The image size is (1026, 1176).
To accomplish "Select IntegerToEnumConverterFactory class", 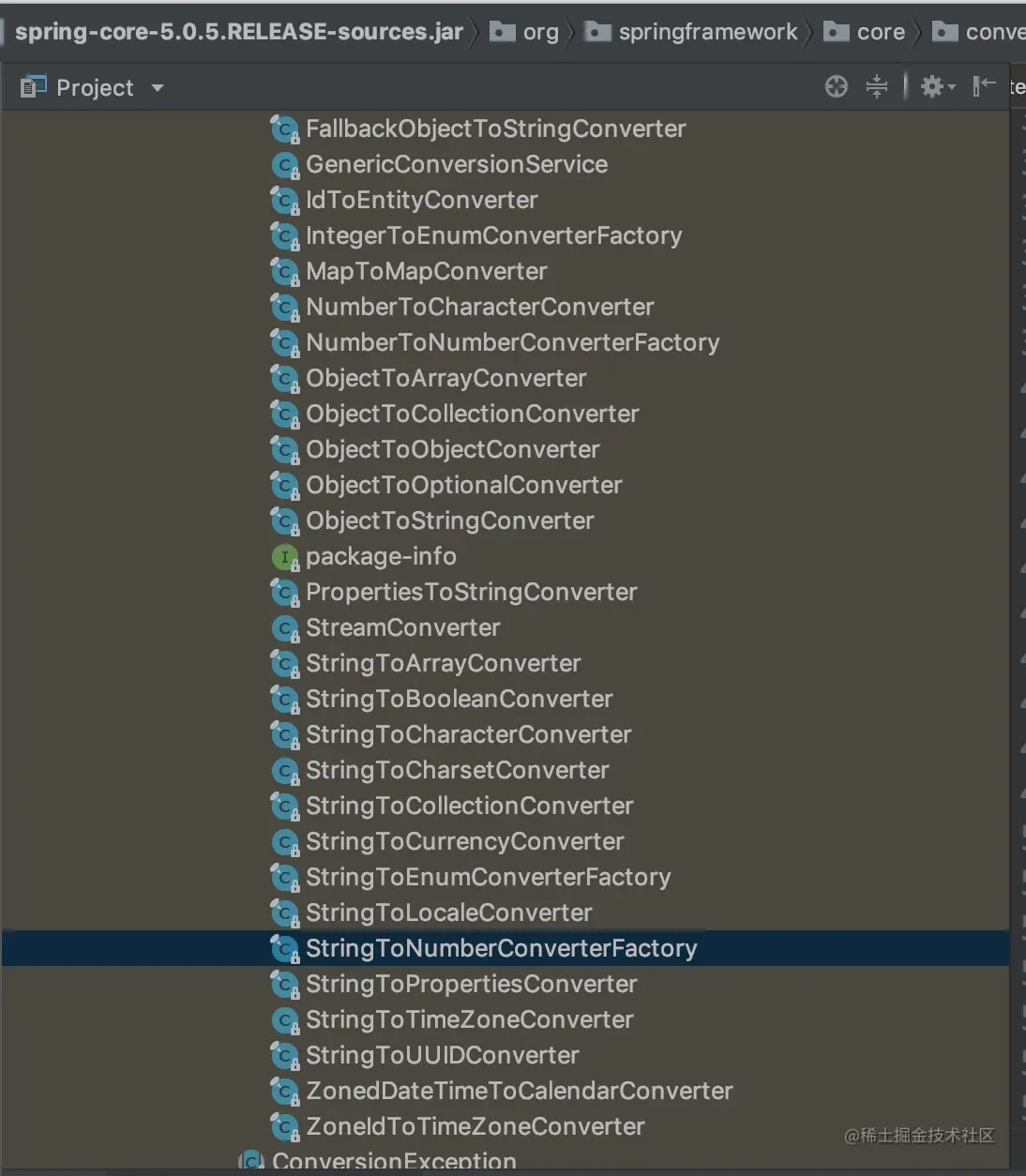I will pyautogui.click(x=493, y=235).
